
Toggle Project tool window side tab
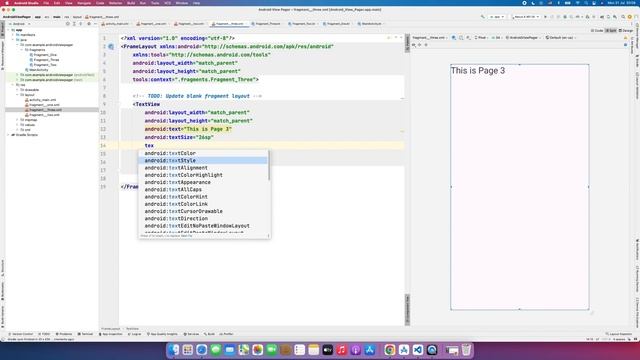point(2,29)
